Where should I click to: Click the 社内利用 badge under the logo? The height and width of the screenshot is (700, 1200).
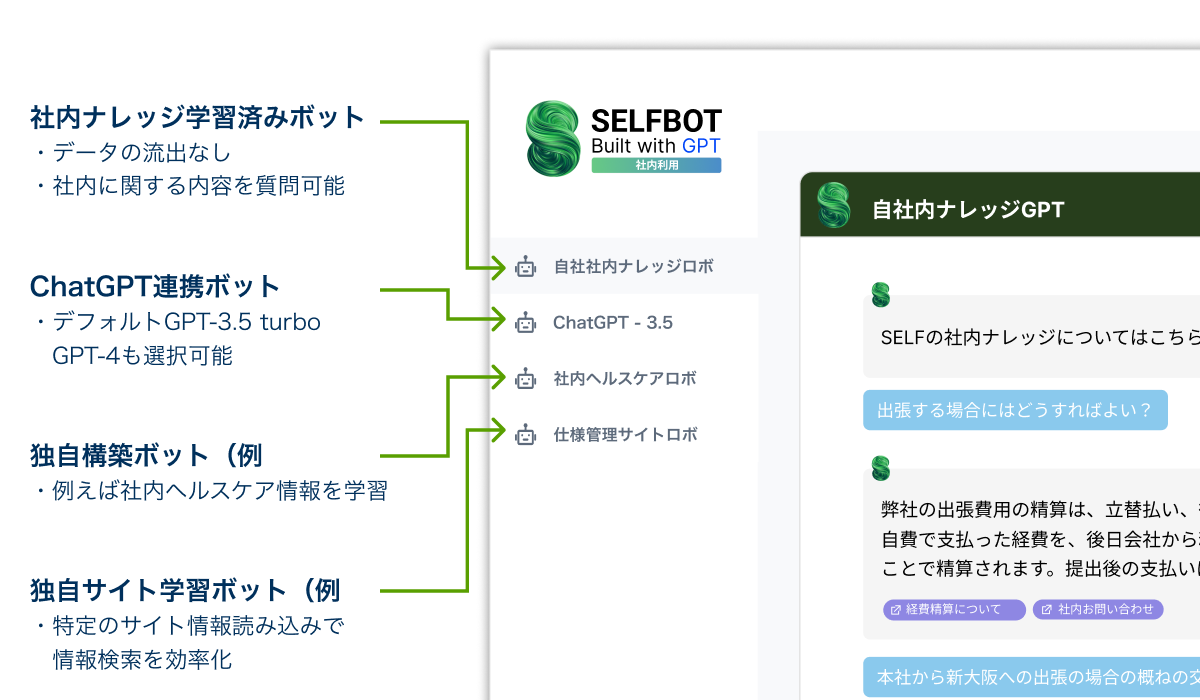657,166
